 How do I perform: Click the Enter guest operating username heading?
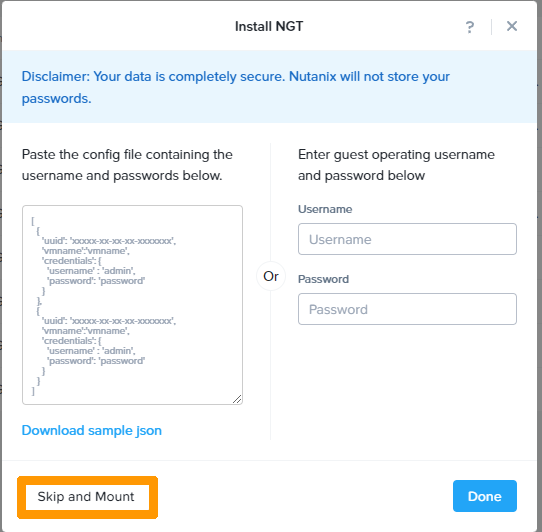pyautogui.click(x=396, y=165)
